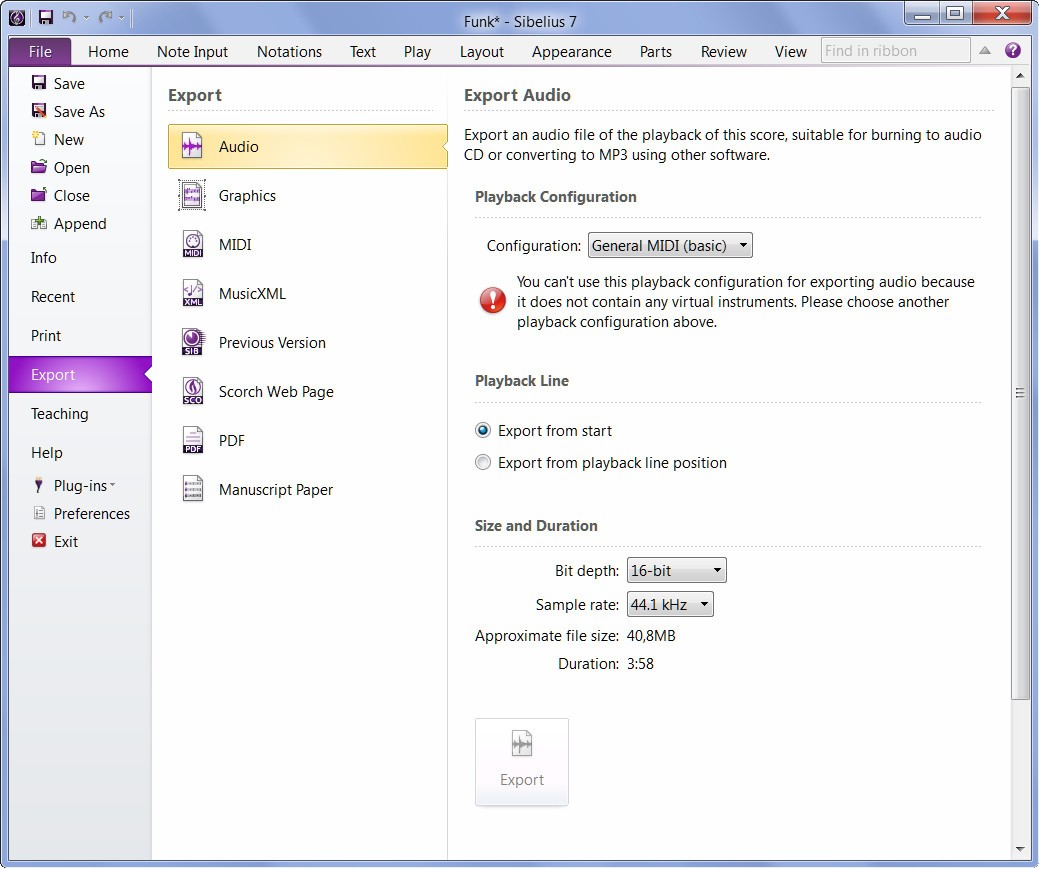
Task: Click the red warning exclamation icon
Action: (492, 300)
